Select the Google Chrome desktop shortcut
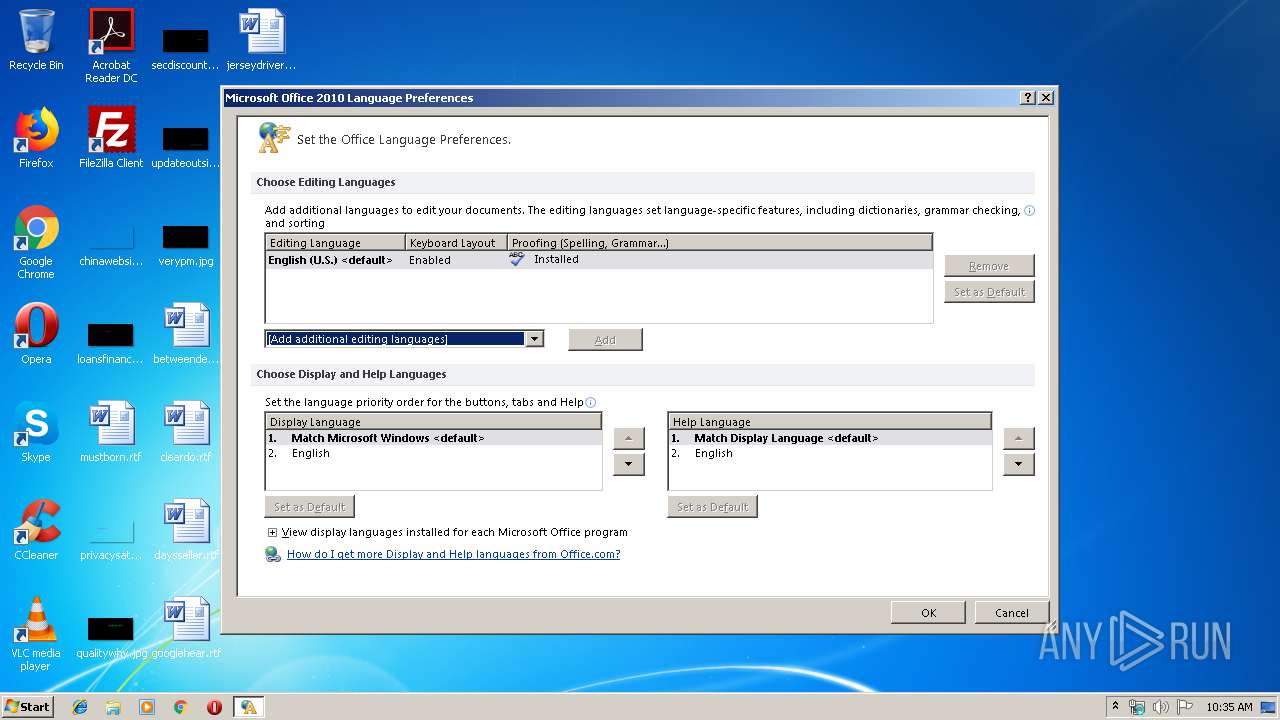 (x=36, y=242)
